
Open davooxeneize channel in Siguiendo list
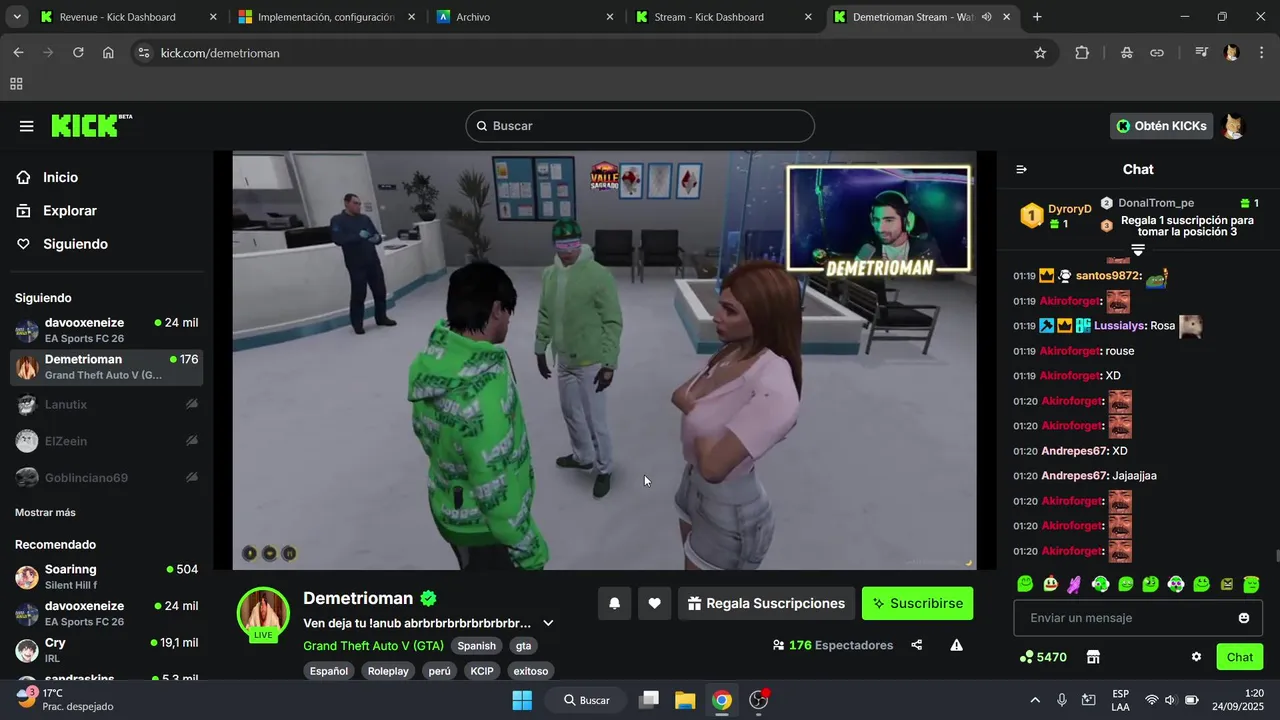107,330
